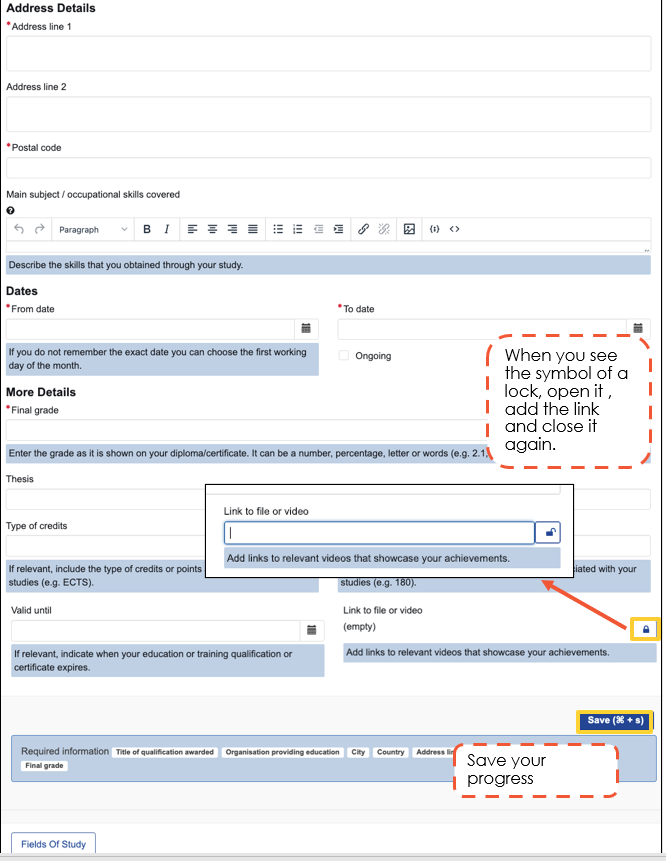Image resolution: width=666 pixels, height=861 pixels.
Task: Insert a hyperlink in the editor
Action: [x=363, y=229]
